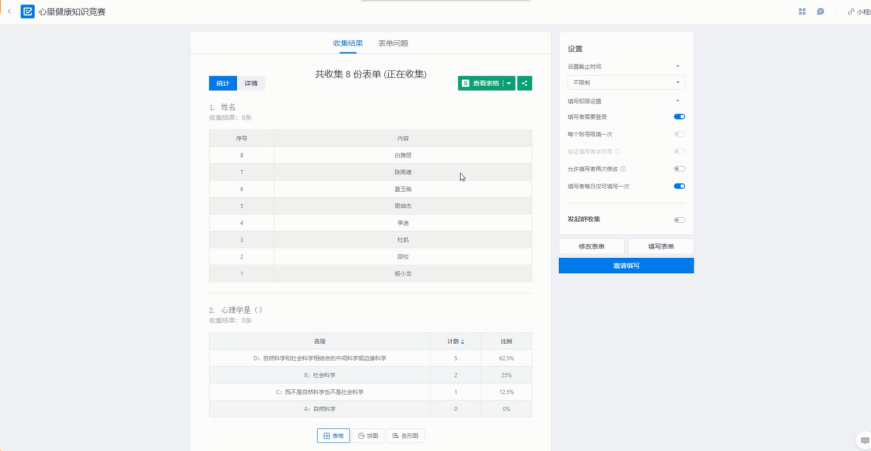The height and width of the screenshot is (451, 871).
Task: Collapse the 设置截止时间 section arrow
Action: (677, 66)
